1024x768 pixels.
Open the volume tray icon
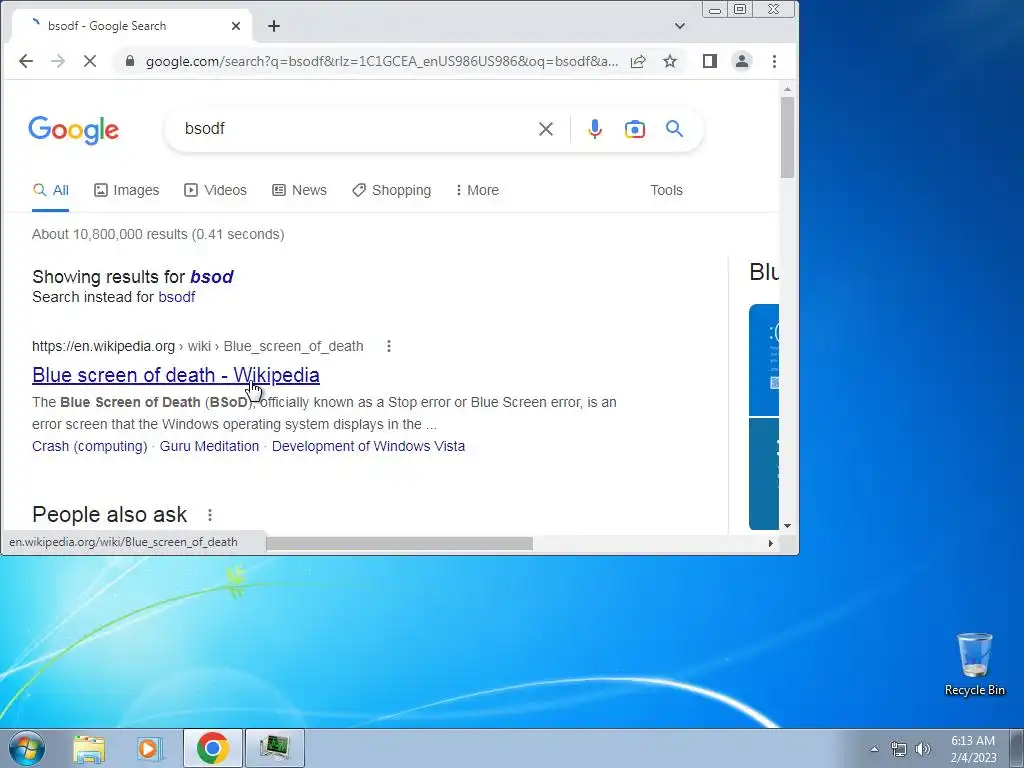tap(922, 749)
